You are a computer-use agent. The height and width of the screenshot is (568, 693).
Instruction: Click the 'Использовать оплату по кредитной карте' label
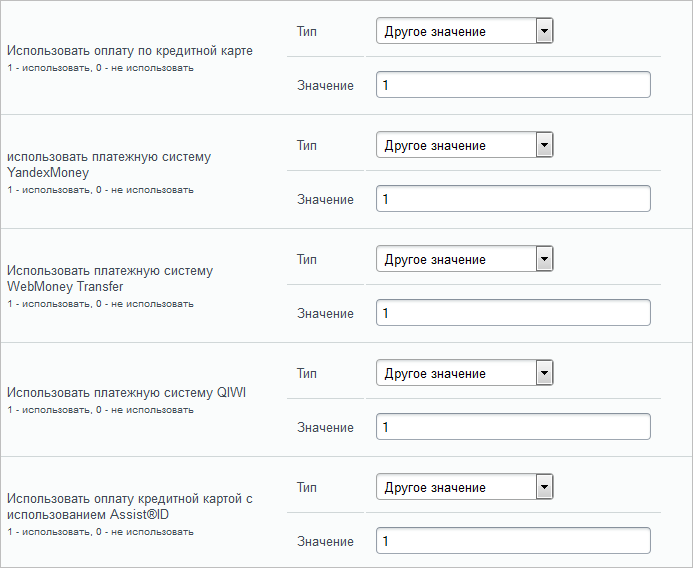click(130, 51)
